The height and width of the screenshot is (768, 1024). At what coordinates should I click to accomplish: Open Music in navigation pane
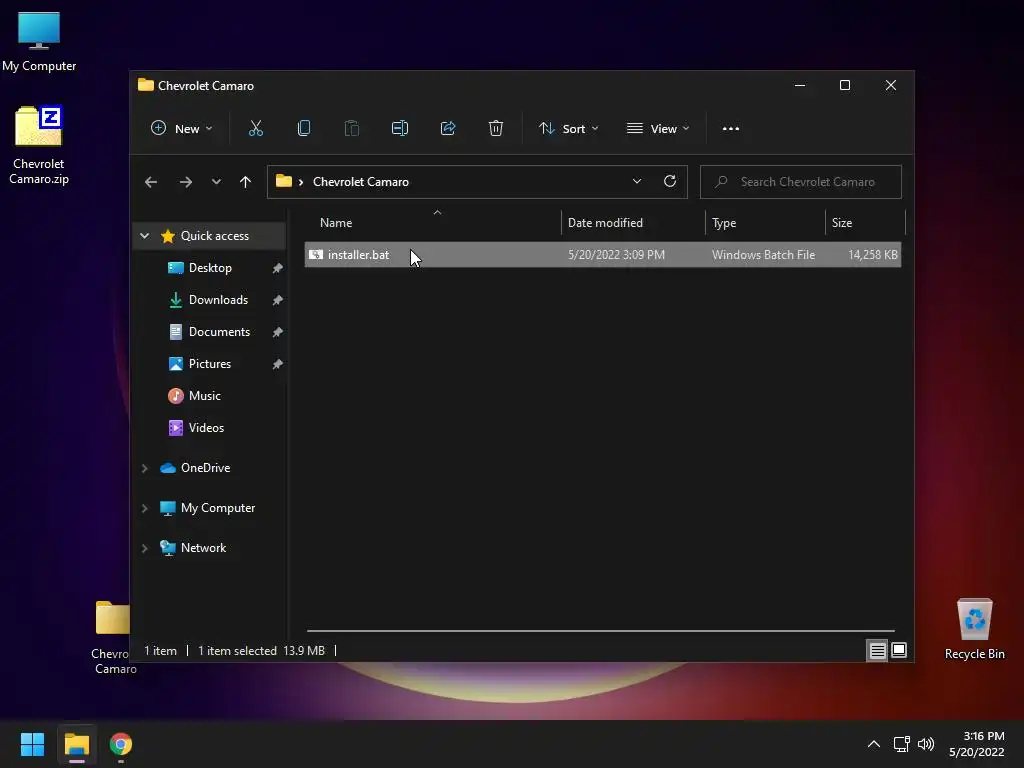coord(204,396)
